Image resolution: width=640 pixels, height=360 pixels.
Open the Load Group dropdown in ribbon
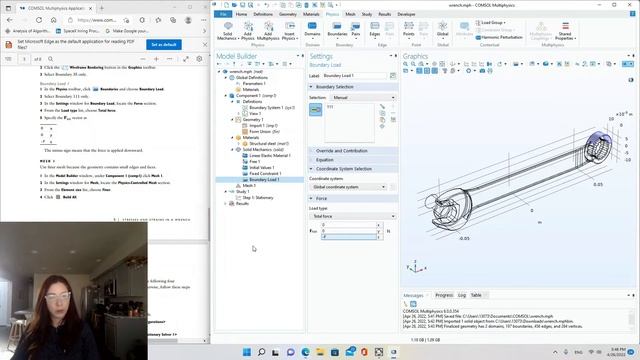point(491,23)
